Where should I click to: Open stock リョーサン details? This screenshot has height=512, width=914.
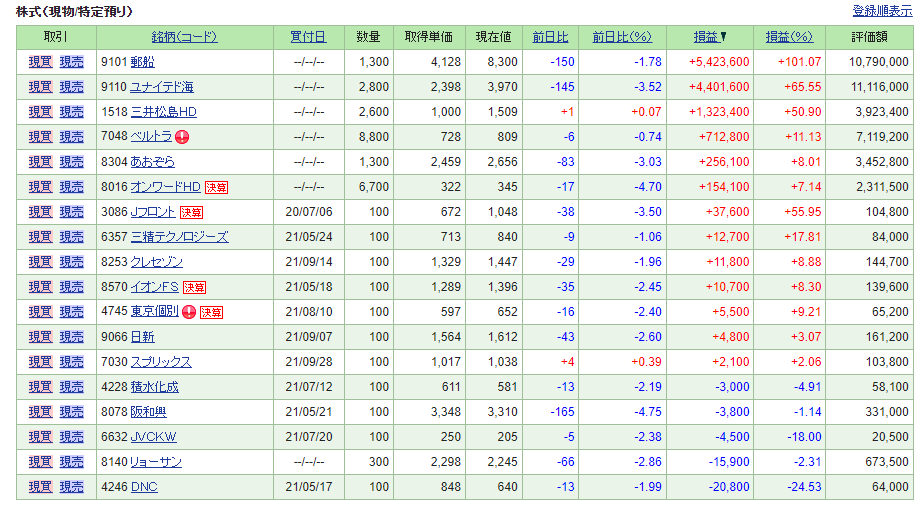pyautogui.click(x=156, y=462)
